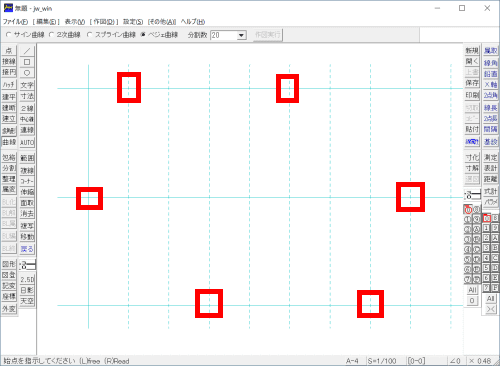Click 鉛直 perpendicular angle tool
This screenshot has width=500, height=366.
coord(490,74)
